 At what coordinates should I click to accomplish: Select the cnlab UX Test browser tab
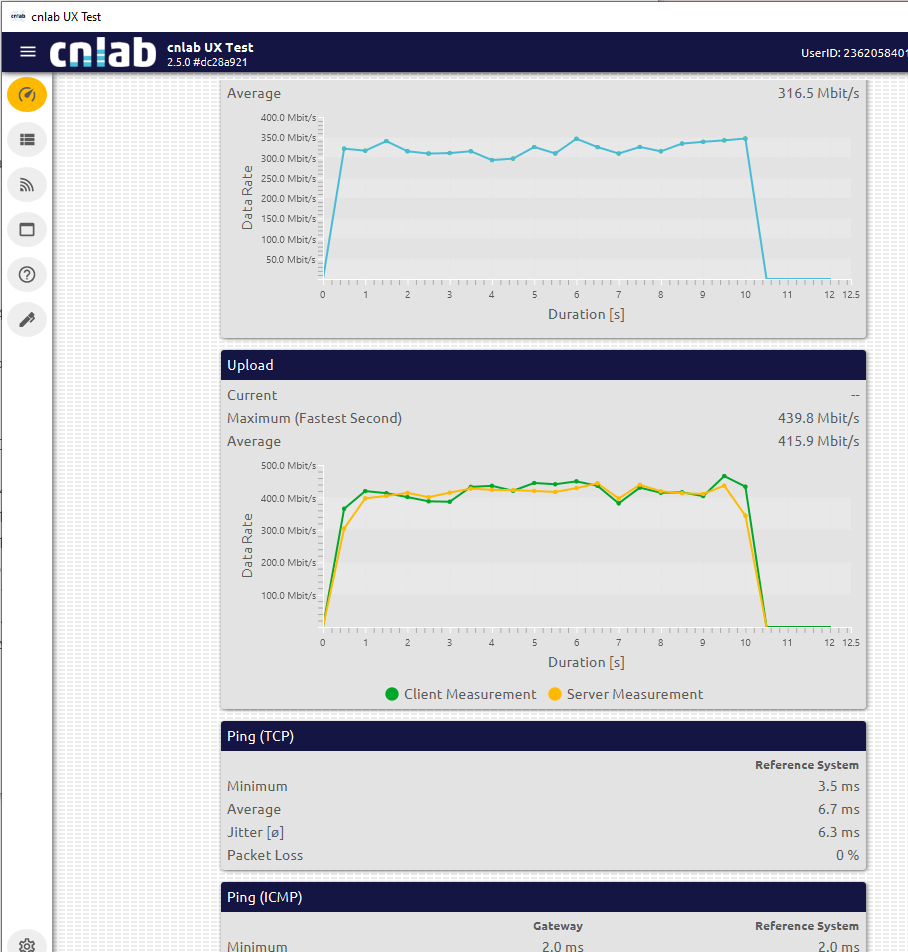click(x=65, y=16)
